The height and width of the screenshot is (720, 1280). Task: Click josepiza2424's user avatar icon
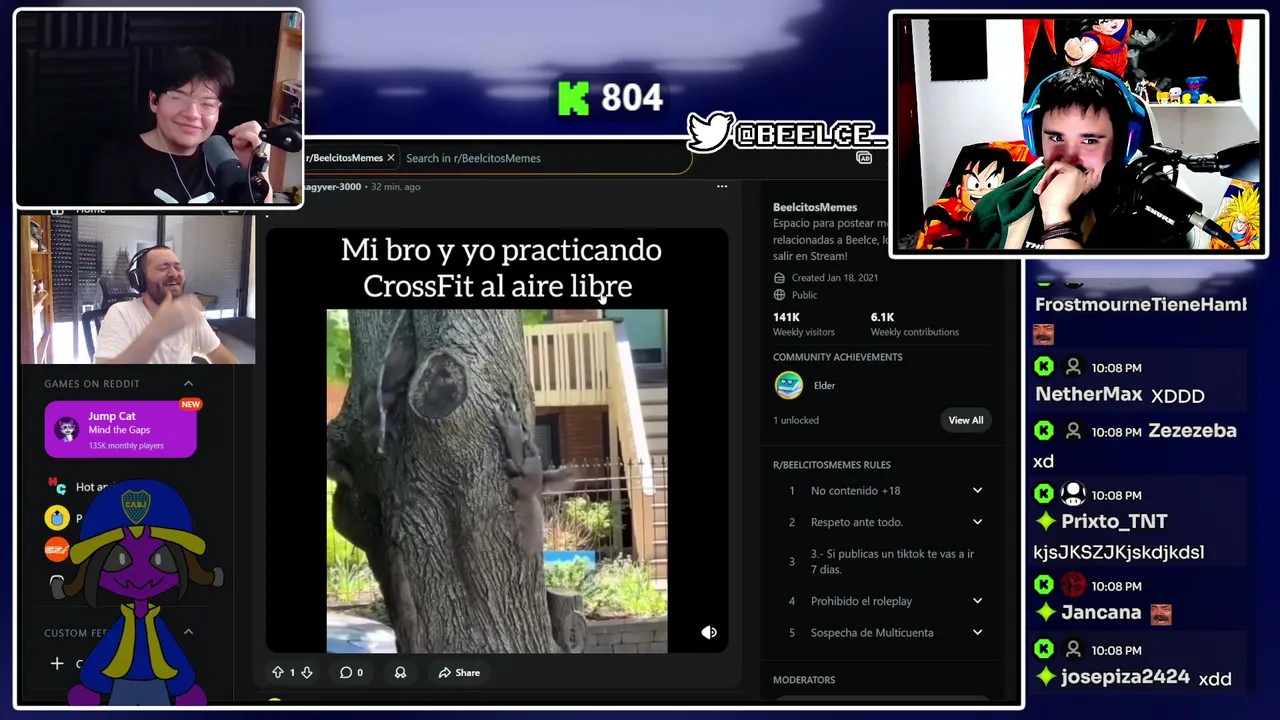click(x=1073, y=650)
